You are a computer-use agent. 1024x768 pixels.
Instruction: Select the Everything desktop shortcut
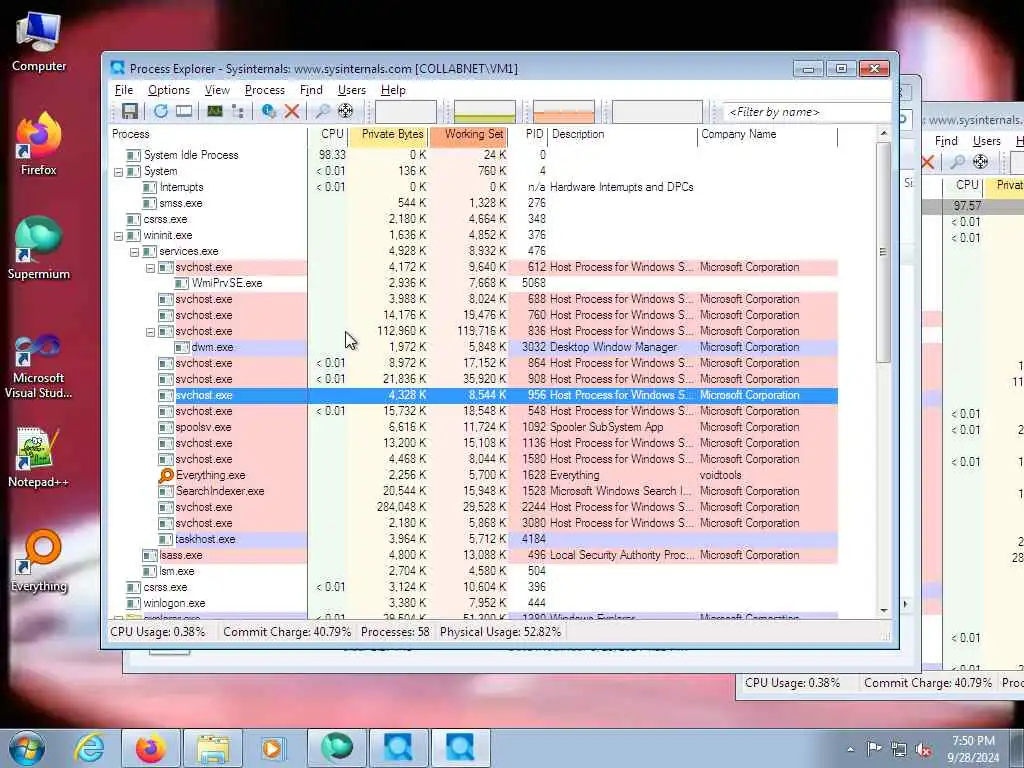pos(39,561)
